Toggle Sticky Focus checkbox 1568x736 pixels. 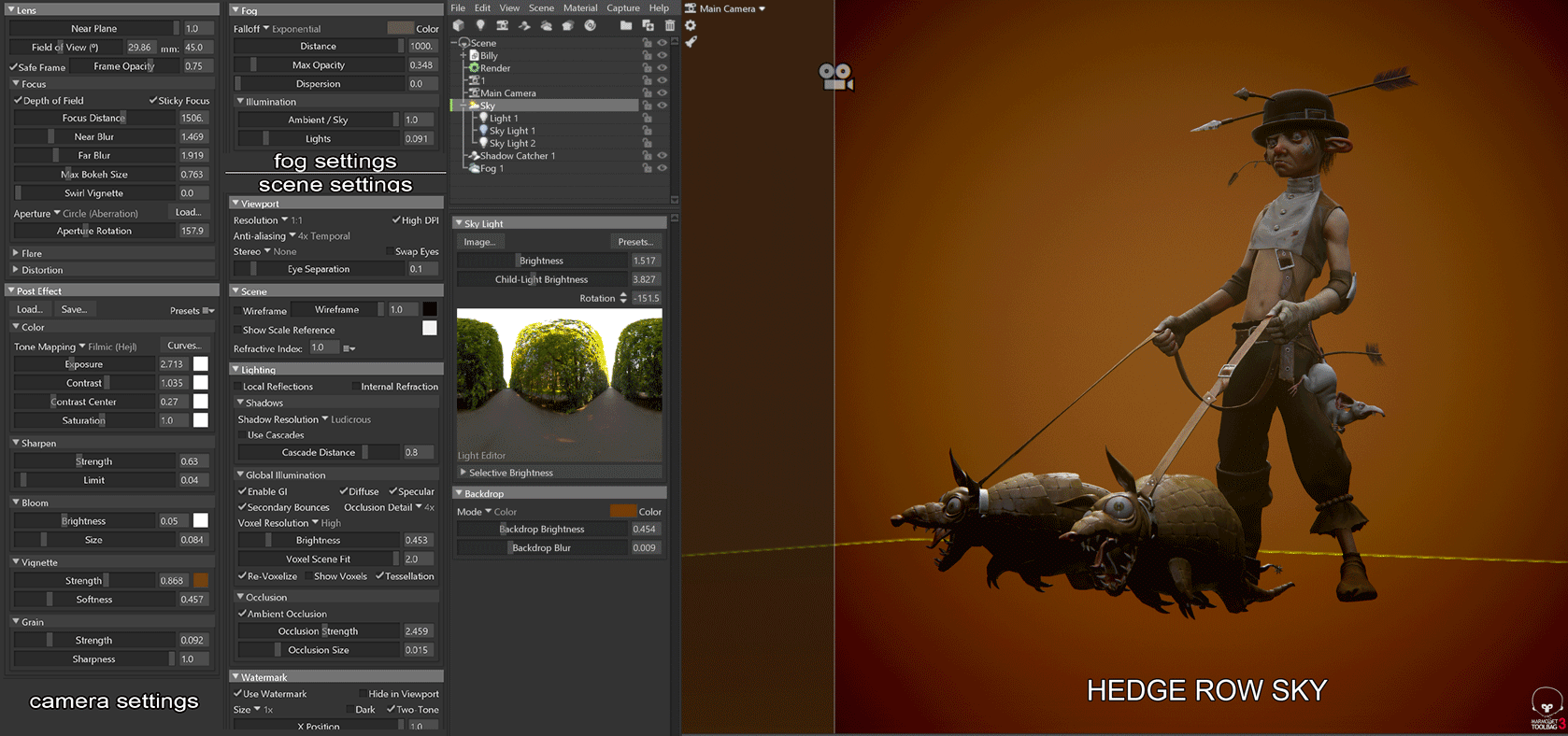pyautogui.click(x=152, y=100)
